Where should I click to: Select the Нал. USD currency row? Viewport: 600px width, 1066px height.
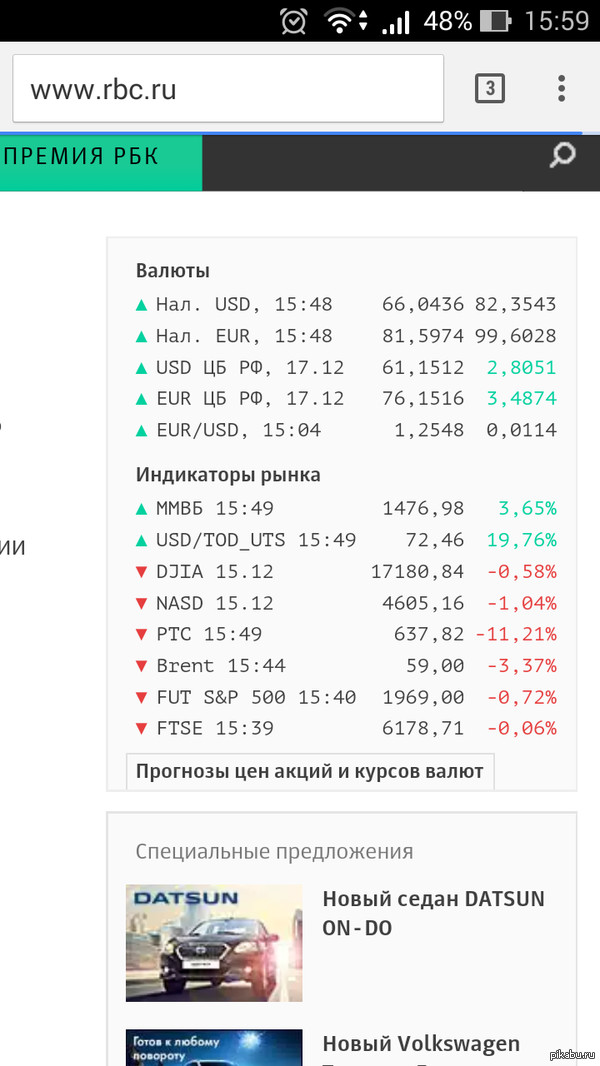345,304
